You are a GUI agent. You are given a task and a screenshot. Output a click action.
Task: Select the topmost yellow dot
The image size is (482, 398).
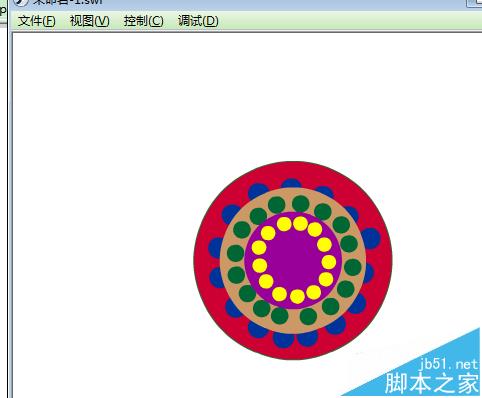coord(300,223)
